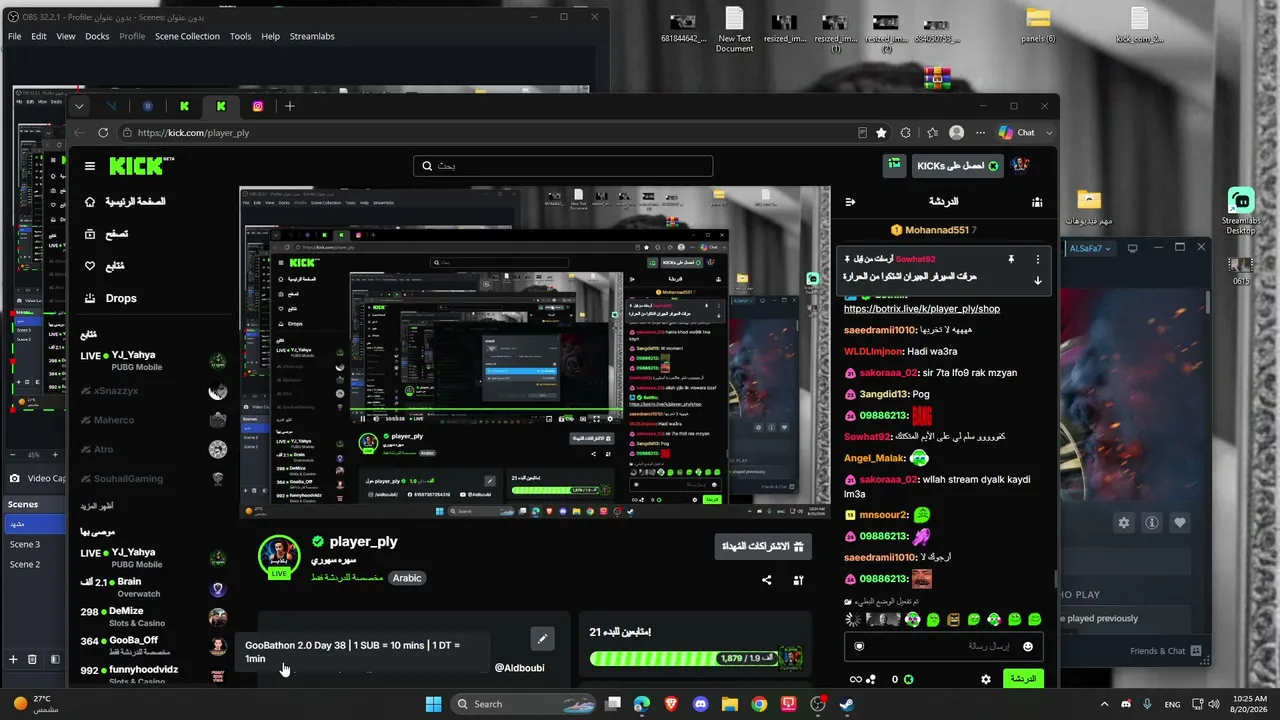Click the green chat send button
Viewport: 1280px width, 720px height.
point(1022,679)
